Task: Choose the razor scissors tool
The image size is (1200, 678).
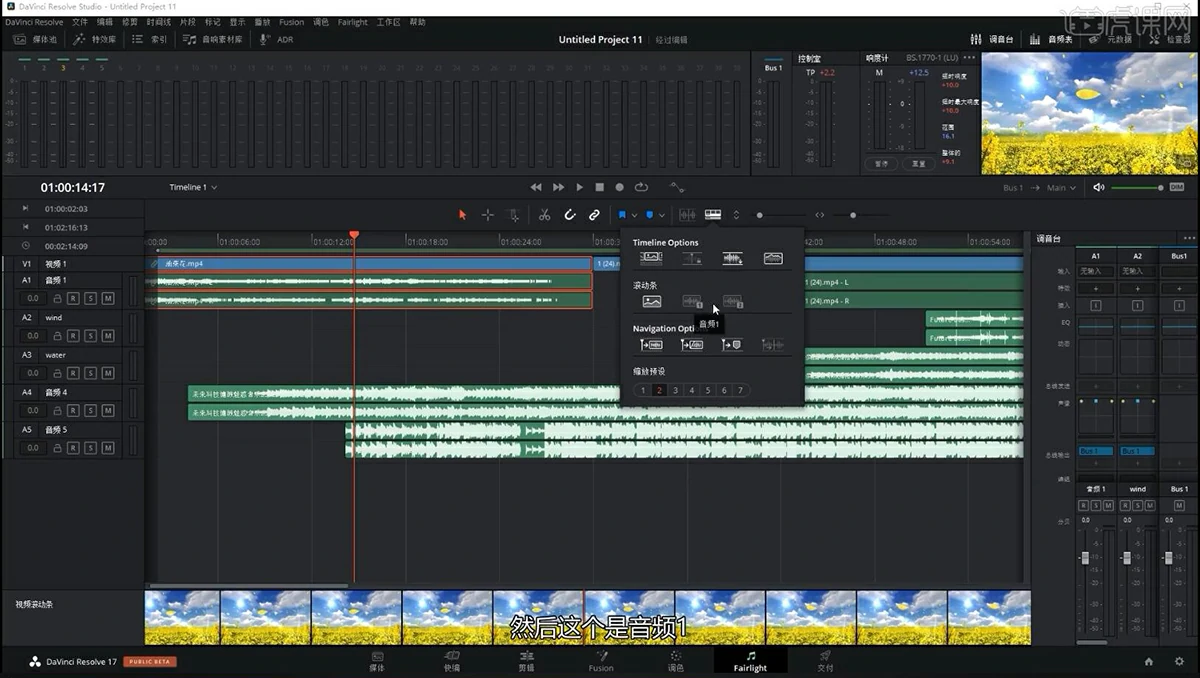Action: click(x=544, y=215)
